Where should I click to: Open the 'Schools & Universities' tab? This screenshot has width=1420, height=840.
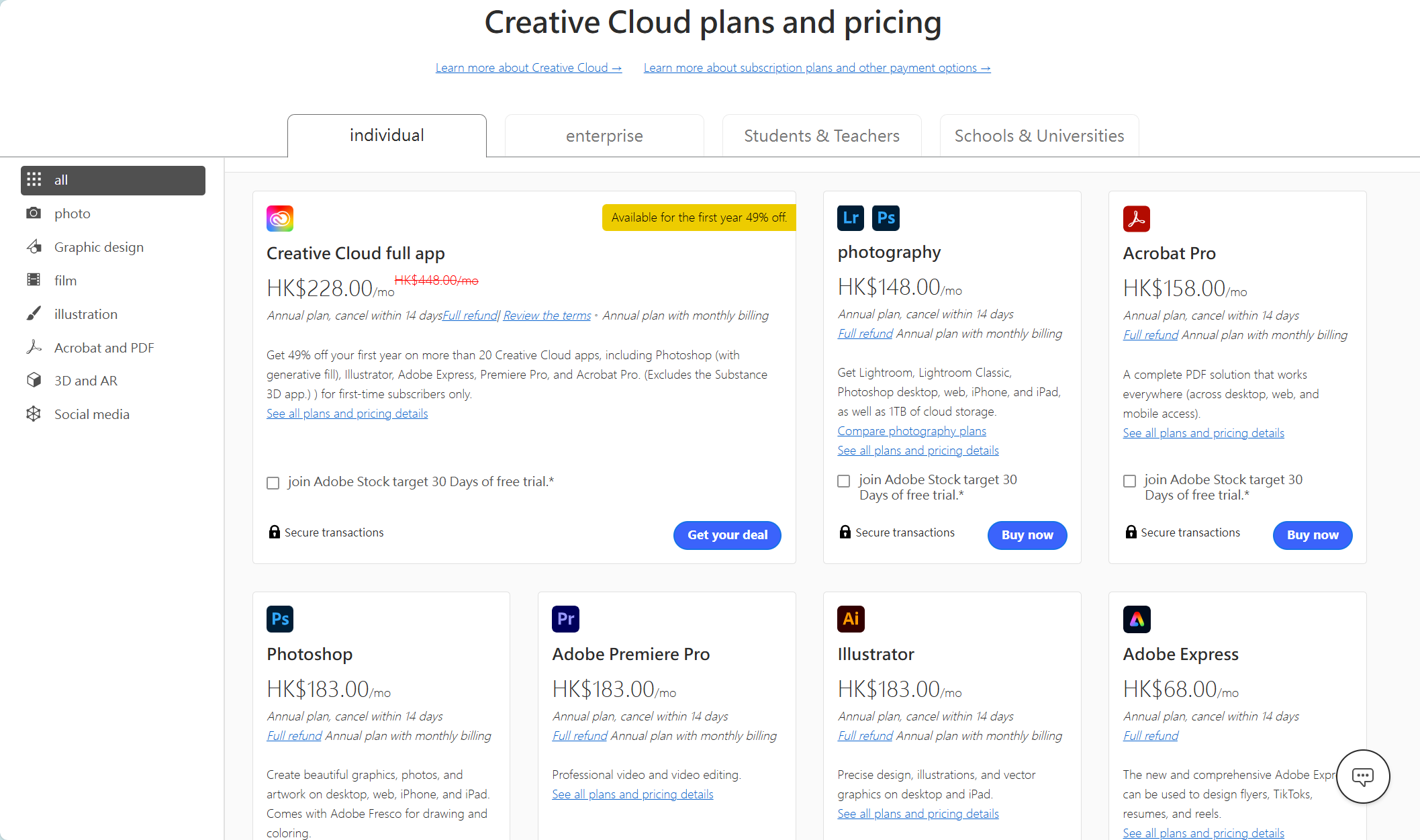1039,136
